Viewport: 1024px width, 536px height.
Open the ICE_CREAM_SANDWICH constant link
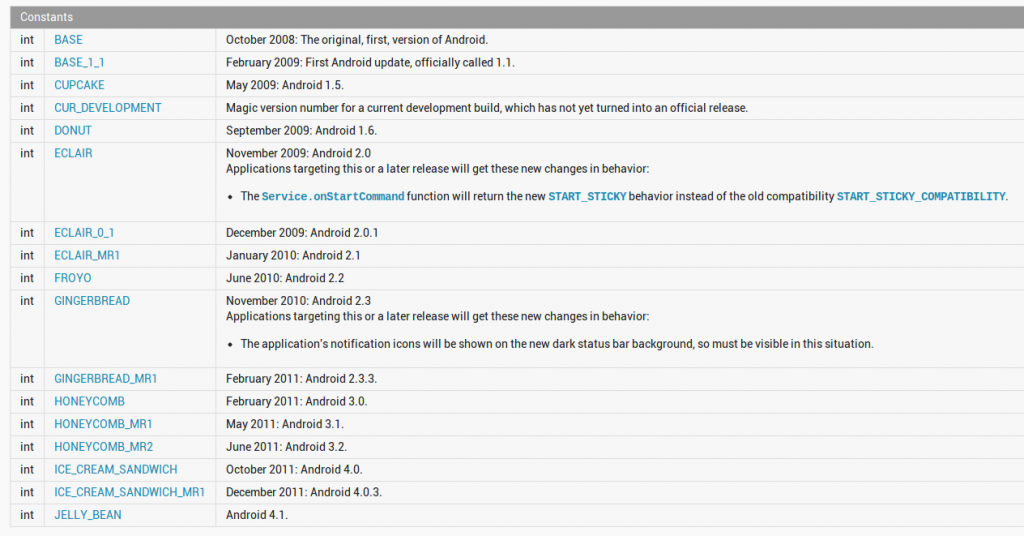(x=116, y=469)
